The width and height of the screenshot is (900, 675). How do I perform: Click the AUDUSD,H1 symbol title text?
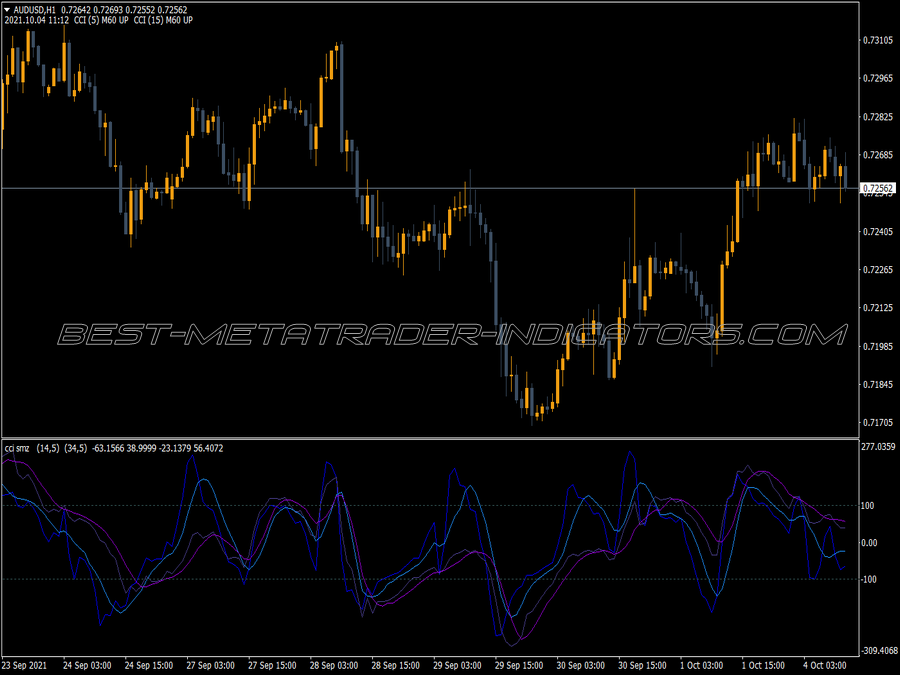point(34,10)
